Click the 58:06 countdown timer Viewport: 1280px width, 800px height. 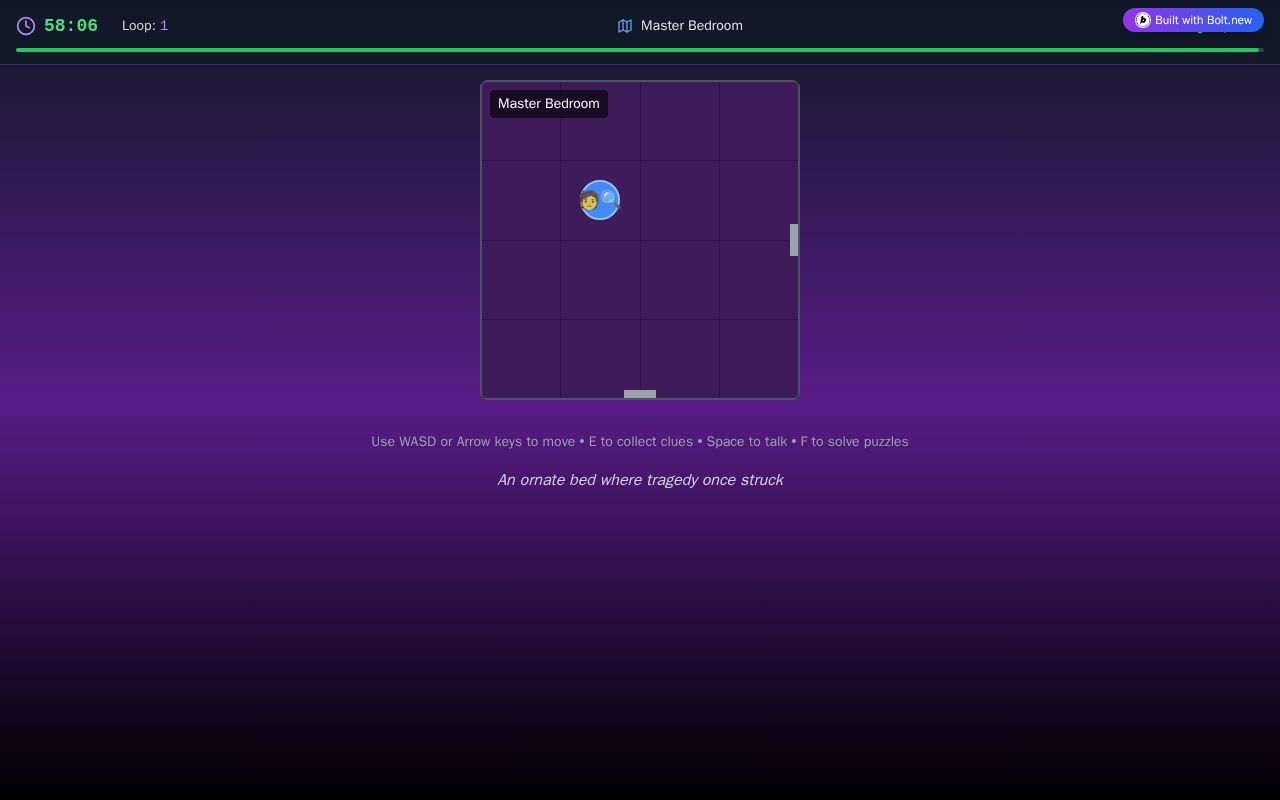pyautogui.click(x=71, y=26)
